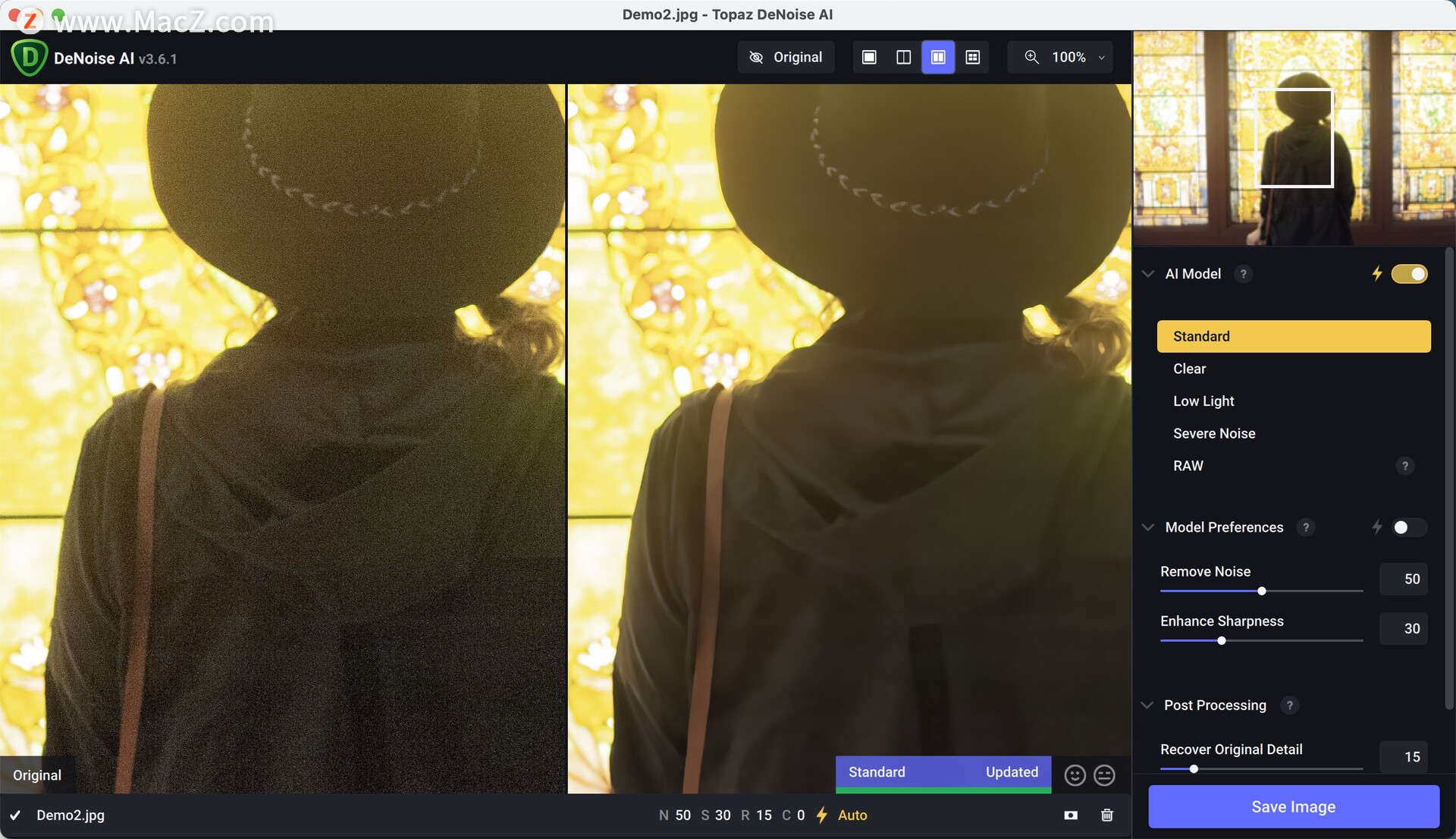Expand the Post Processing section chevron
1456x839 pixels.
[1147, 705]
